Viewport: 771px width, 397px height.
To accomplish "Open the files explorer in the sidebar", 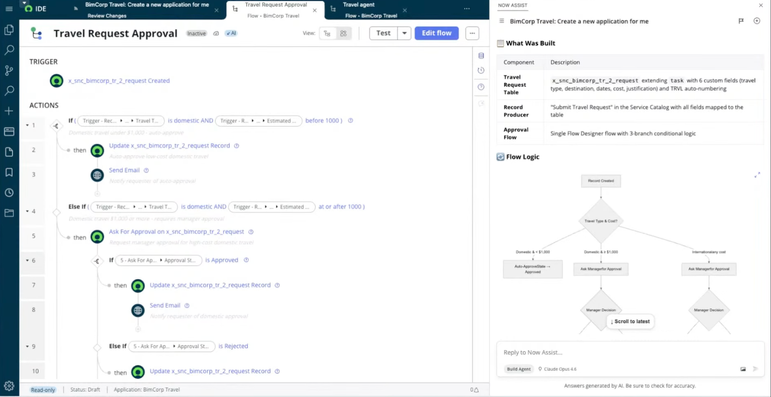I will tap(9, 30).
